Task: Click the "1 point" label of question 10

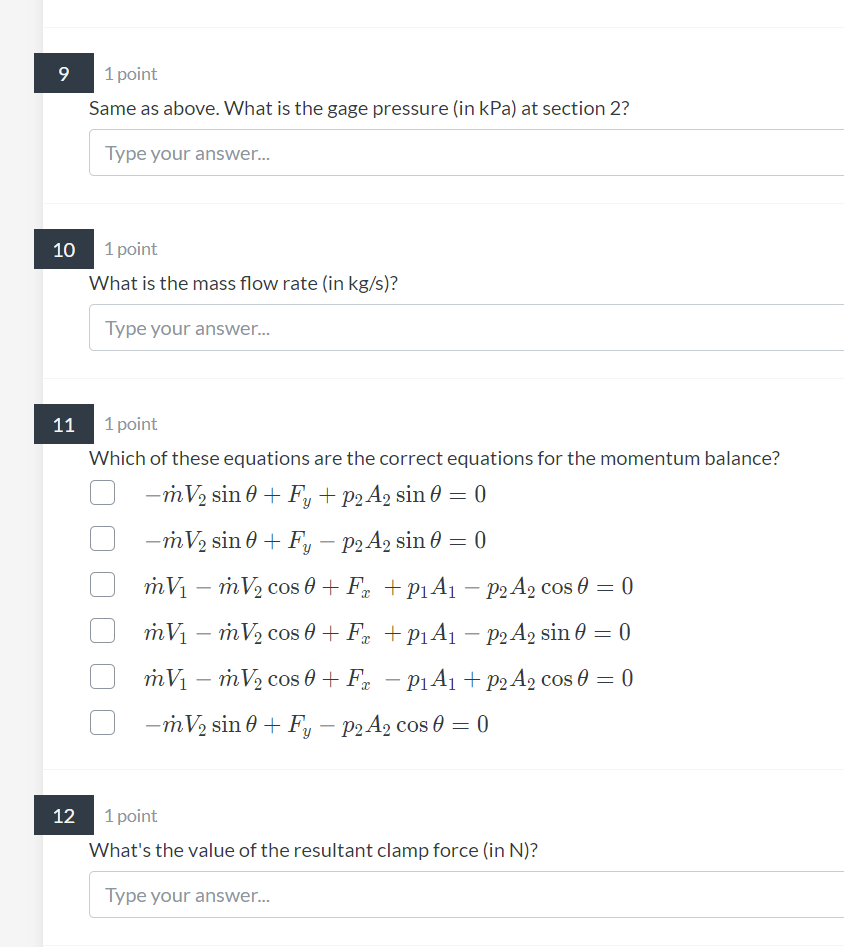Action: [131, 249]
